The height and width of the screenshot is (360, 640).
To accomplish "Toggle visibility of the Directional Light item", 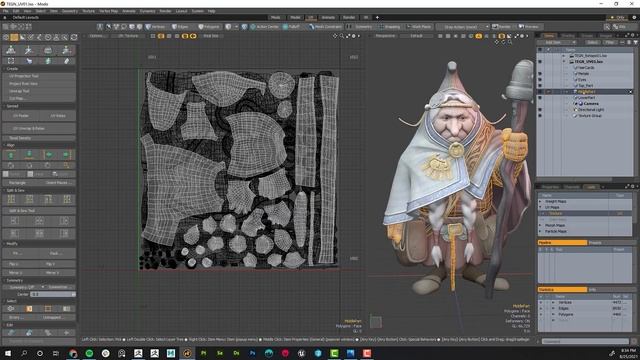I will point(540,110).
